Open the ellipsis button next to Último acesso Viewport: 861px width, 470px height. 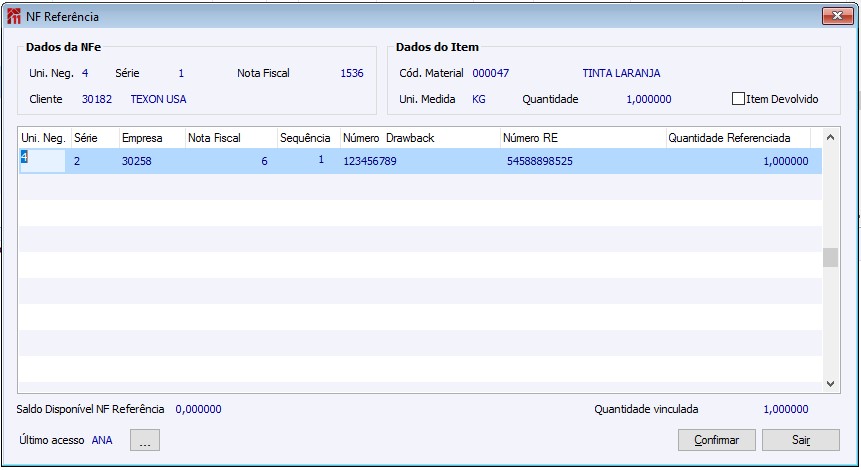(x=145, y=440)
